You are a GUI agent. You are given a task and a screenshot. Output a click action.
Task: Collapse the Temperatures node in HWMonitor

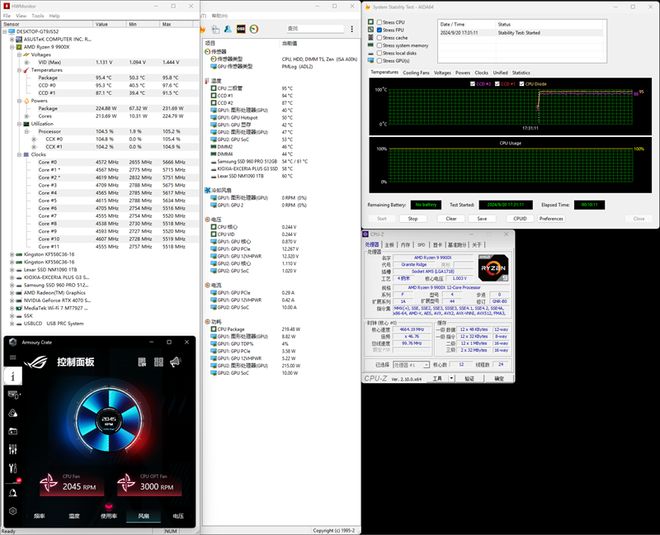[x=19, y=70]
